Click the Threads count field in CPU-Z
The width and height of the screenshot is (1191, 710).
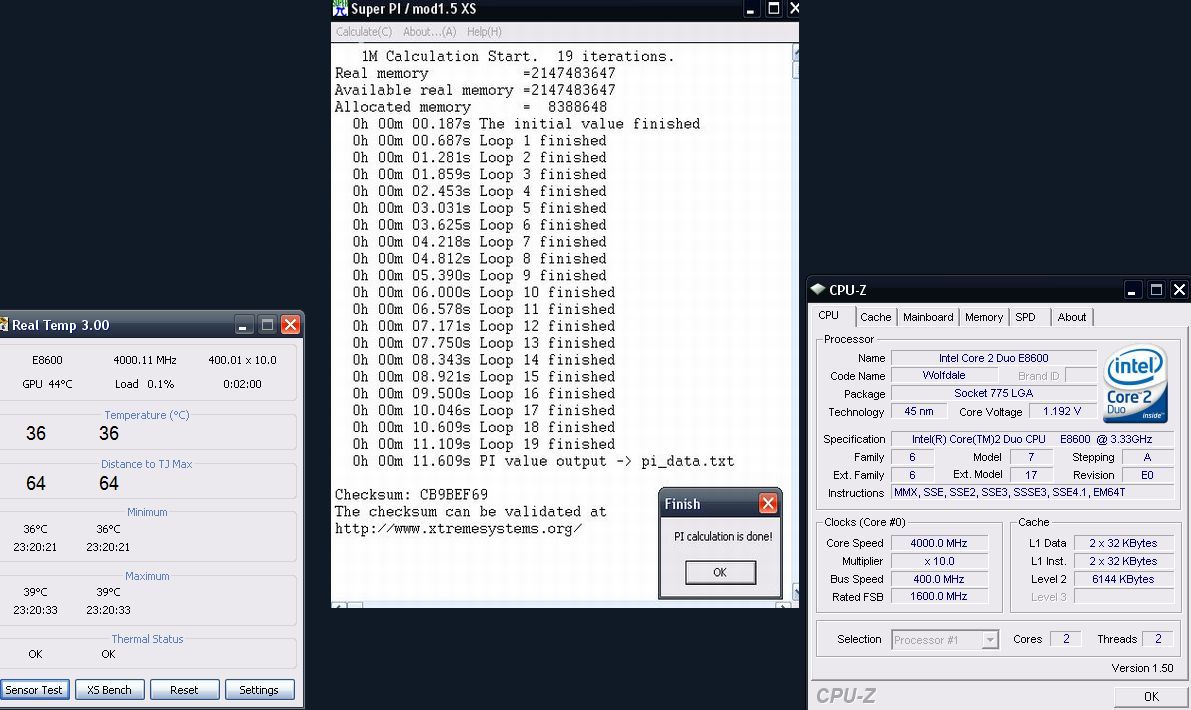click(x=1158, y=639)
